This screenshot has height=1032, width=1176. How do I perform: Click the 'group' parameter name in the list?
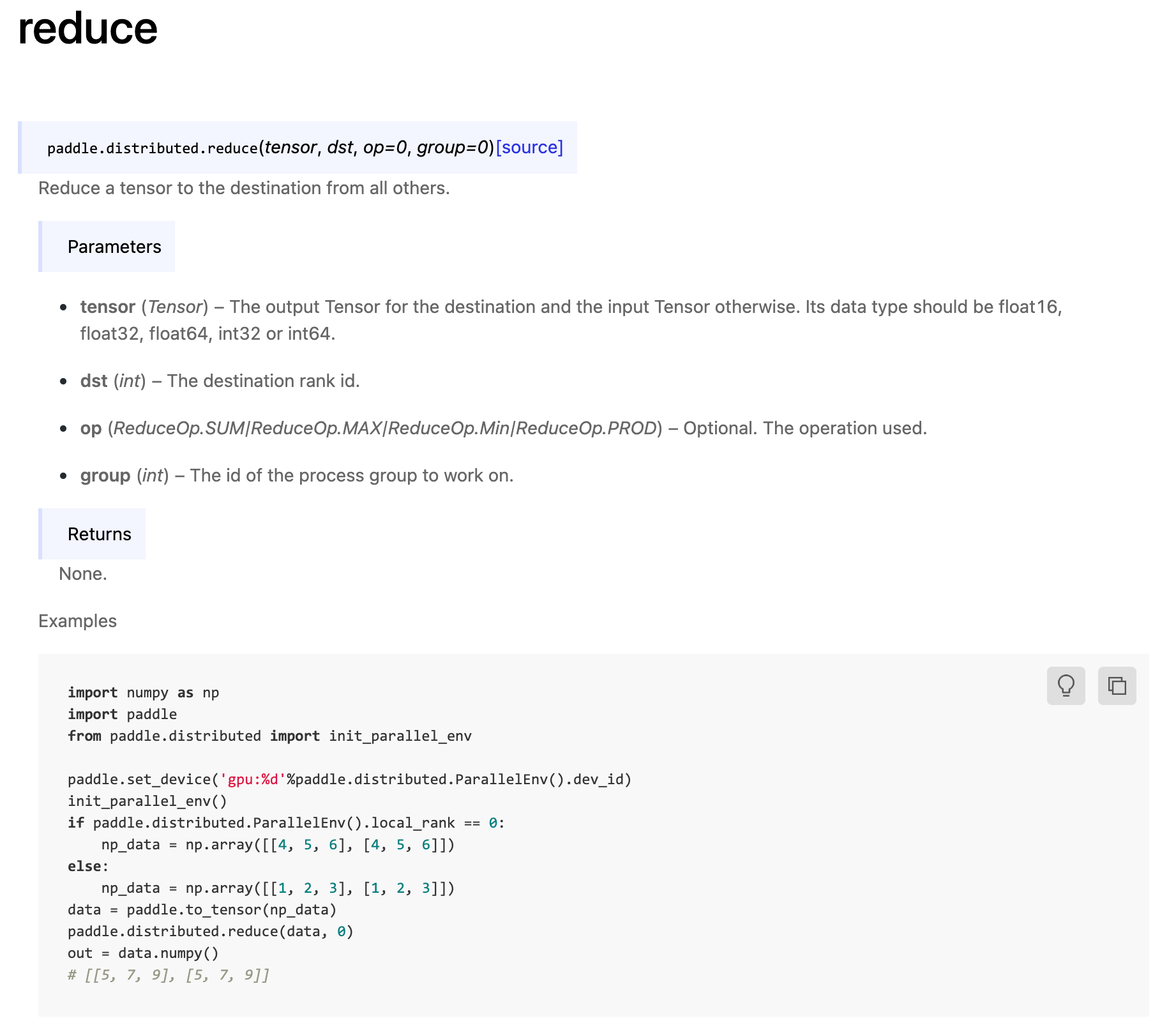tap(105, 476)
